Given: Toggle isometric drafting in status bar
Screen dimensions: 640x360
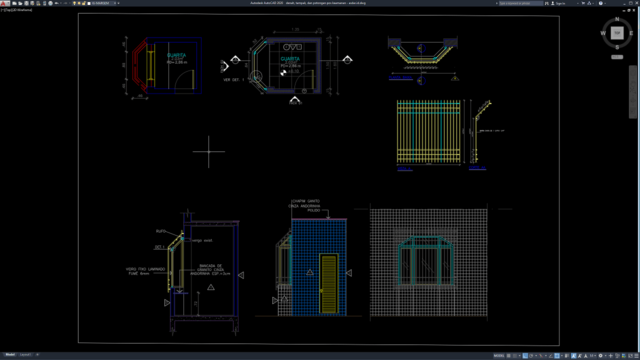Looking at the screenshot, I should [541, 356].
